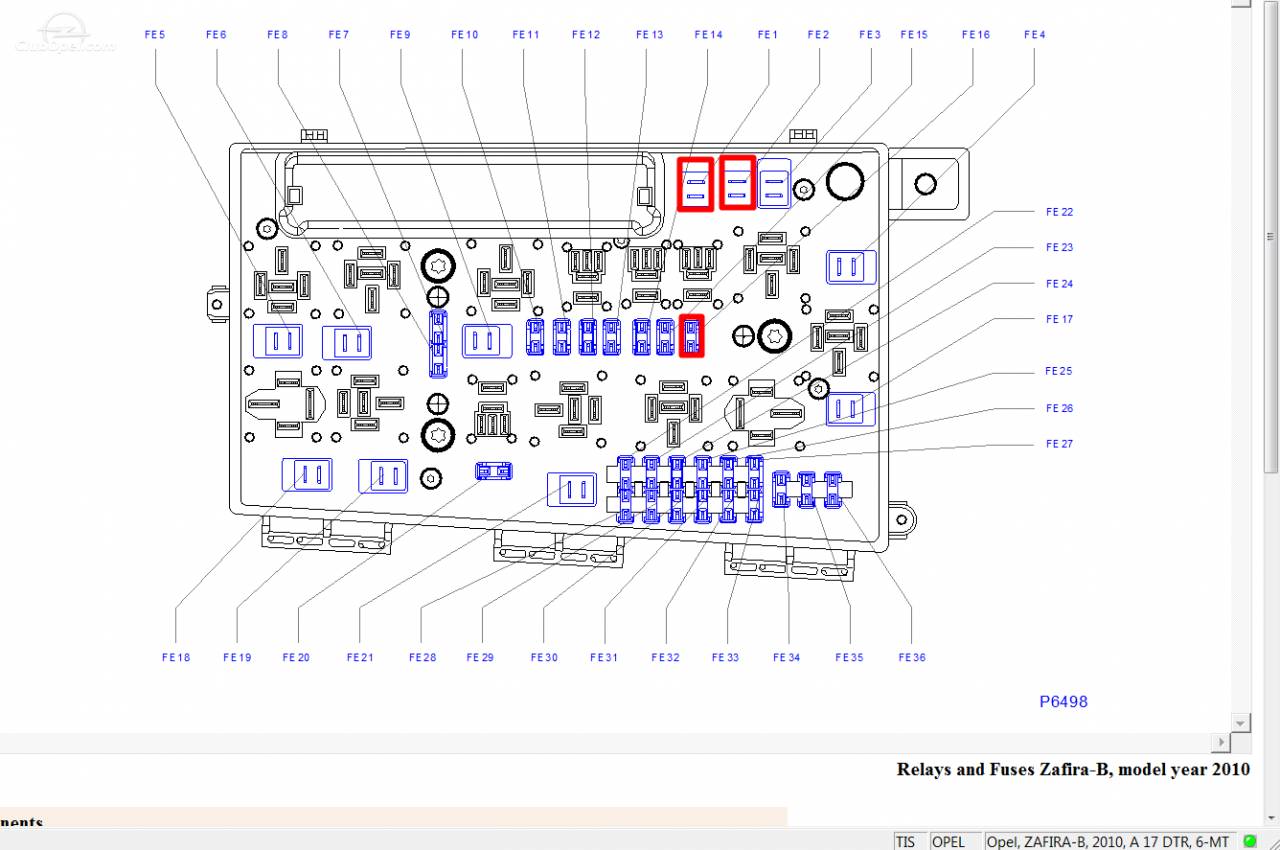Click the vehicle description in status bar
Viewport: 1280px width, 850px height.
click(x=1110, y=842)
